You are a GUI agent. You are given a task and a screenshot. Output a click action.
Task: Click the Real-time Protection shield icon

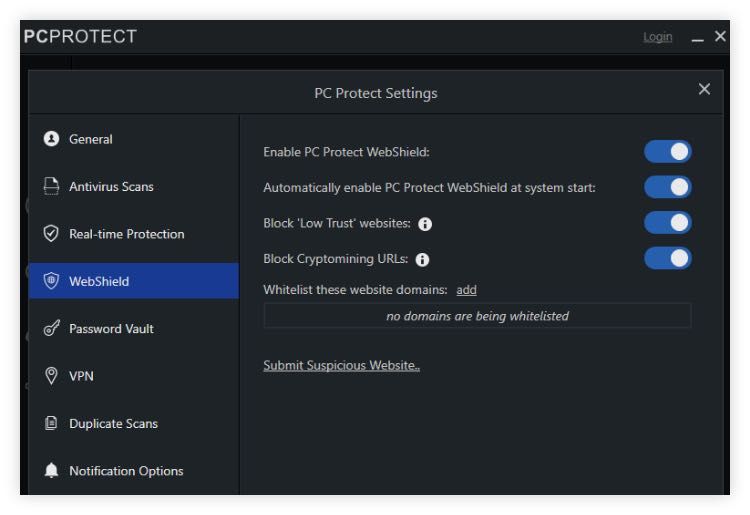coord(52,234)
